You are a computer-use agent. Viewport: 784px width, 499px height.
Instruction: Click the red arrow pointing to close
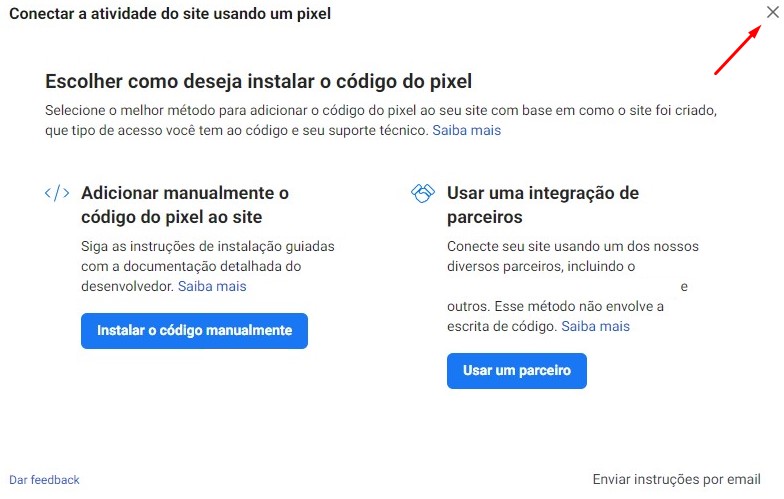click(739, 52)
